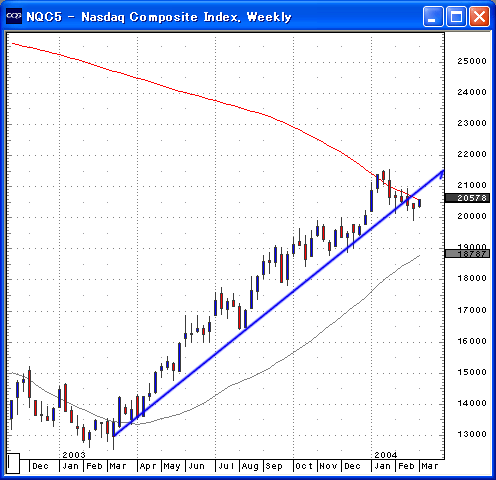Select the 20578 current price marker
This screenshot has height=480, width=496.
[x=467, y=198]
